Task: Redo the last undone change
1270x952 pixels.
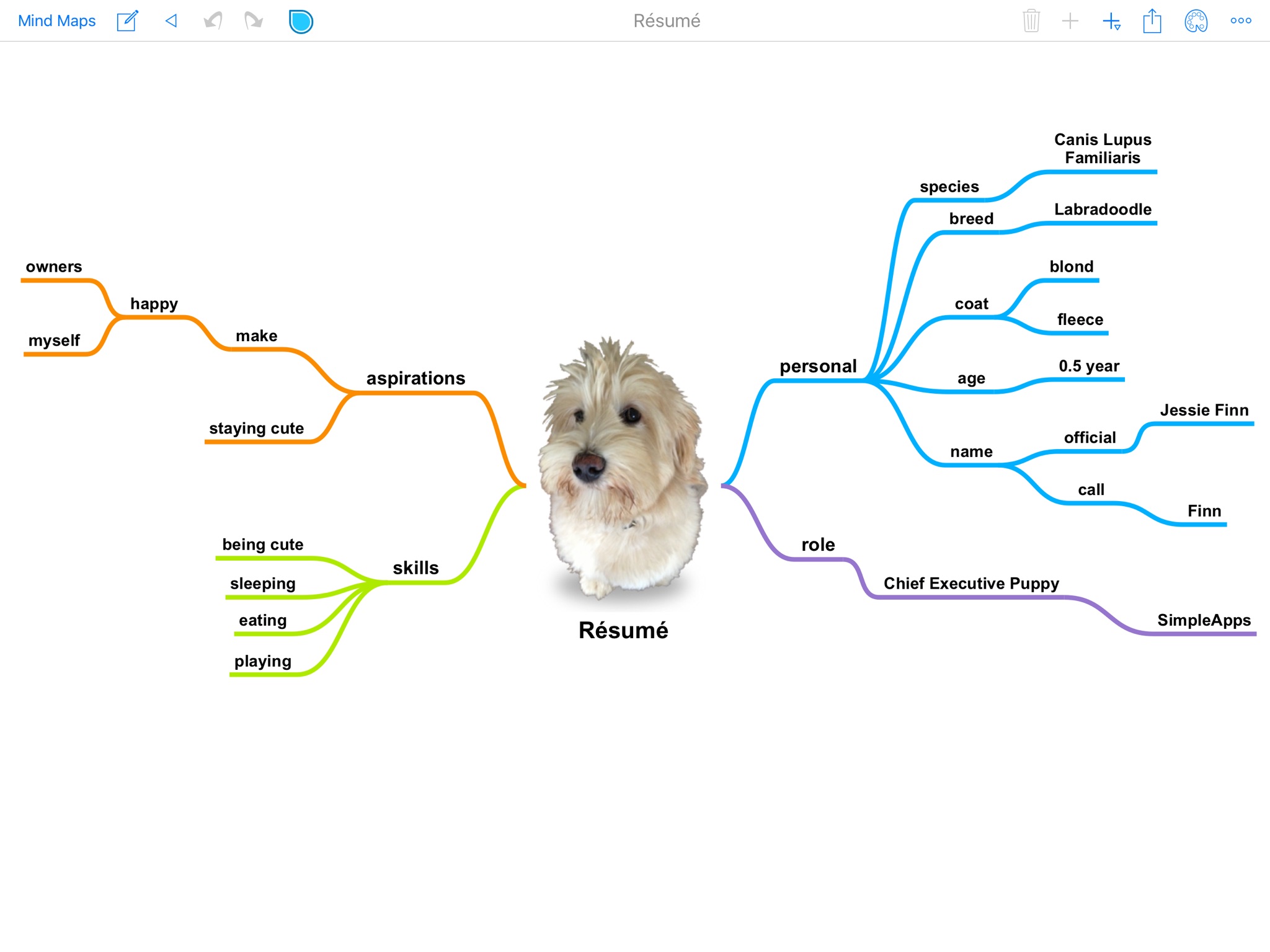Action: 253,20
